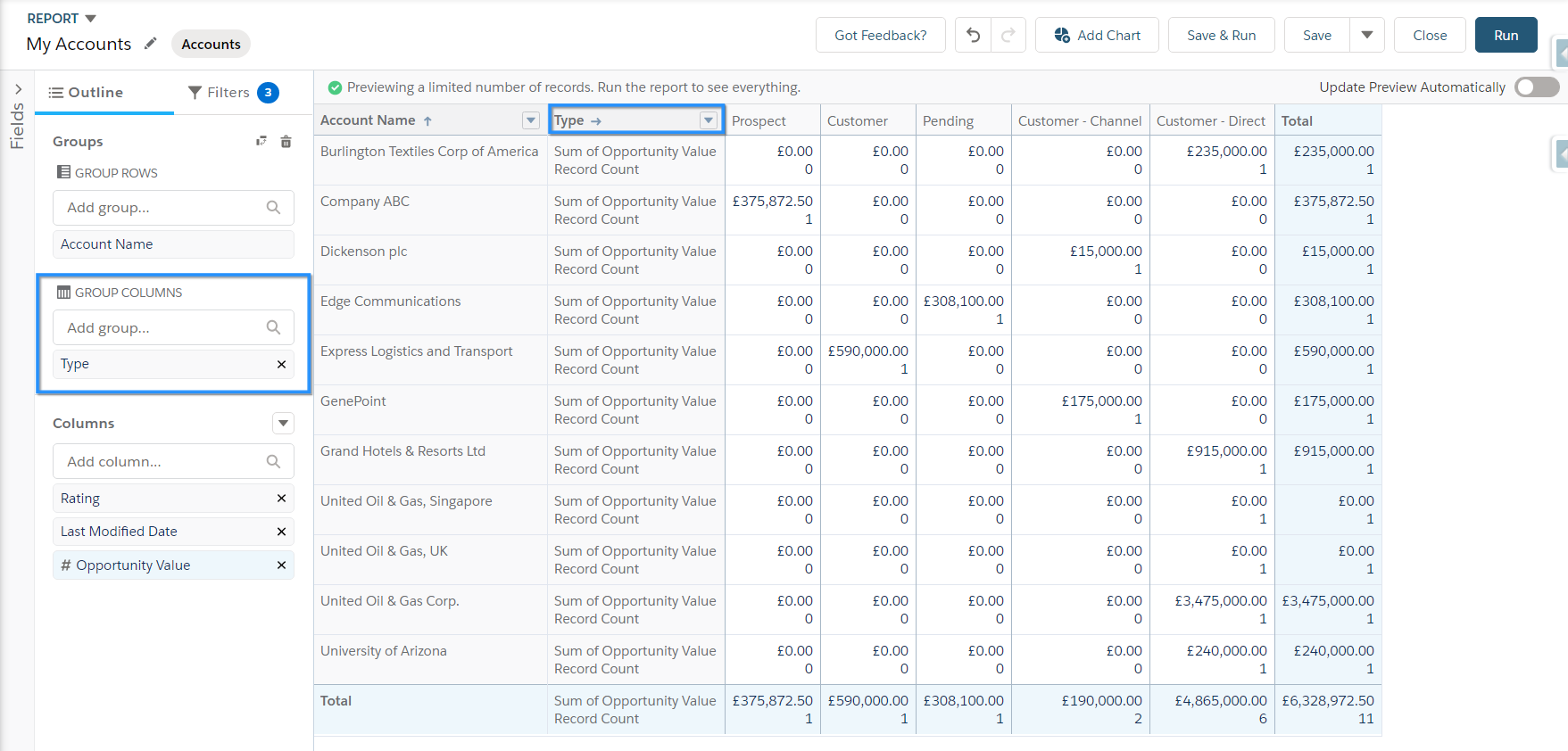Click the Save & Run button
1568x751 pixels.
click(x=1221, y=36)
